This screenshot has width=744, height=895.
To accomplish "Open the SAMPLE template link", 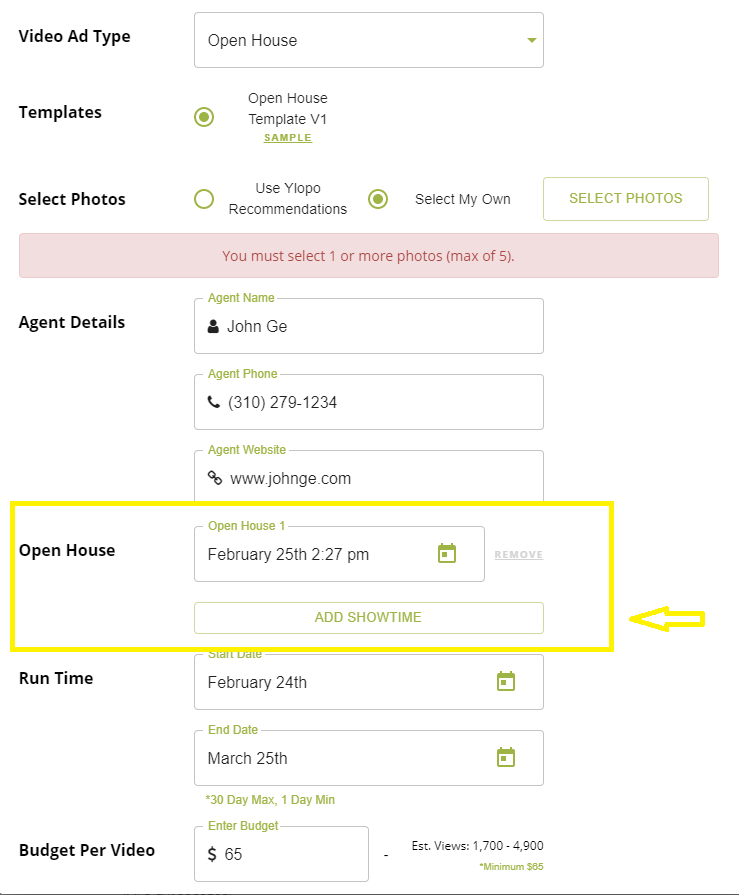I will pyautogui.click(x=288, y=138).
